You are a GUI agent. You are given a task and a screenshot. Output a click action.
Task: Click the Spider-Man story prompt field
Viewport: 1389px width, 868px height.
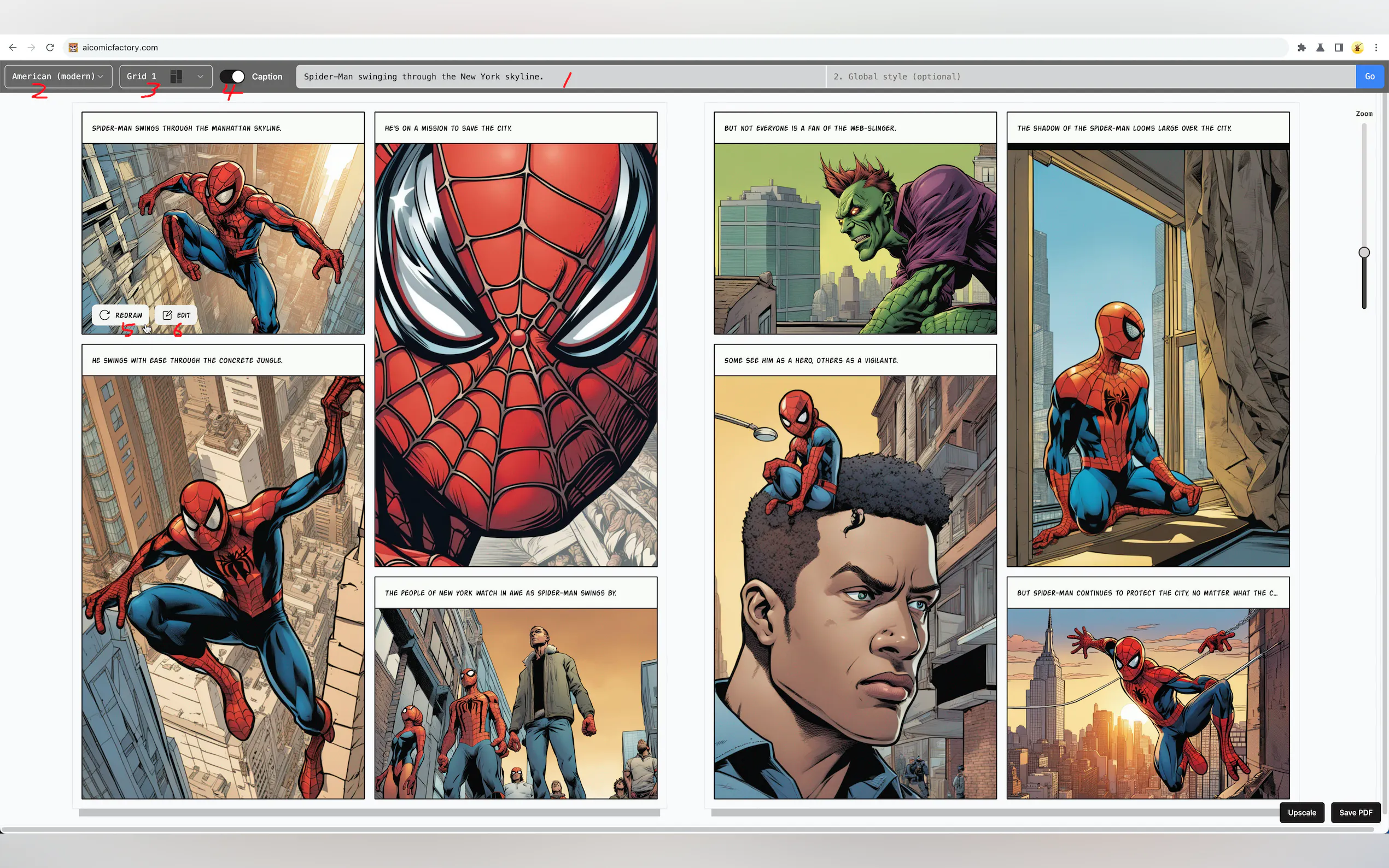[x=560, y=77]
